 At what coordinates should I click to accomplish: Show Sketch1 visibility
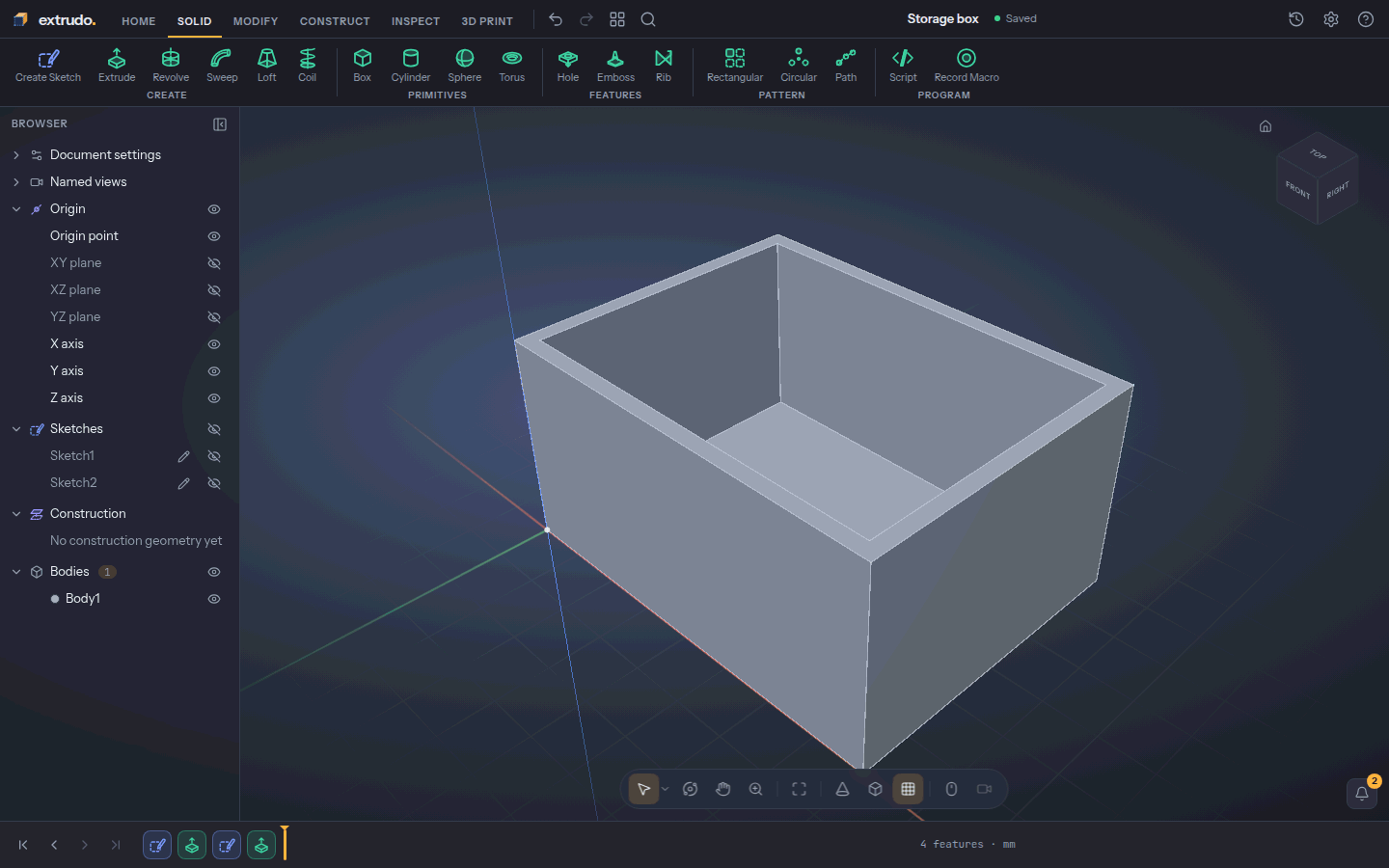pos(214,456)
